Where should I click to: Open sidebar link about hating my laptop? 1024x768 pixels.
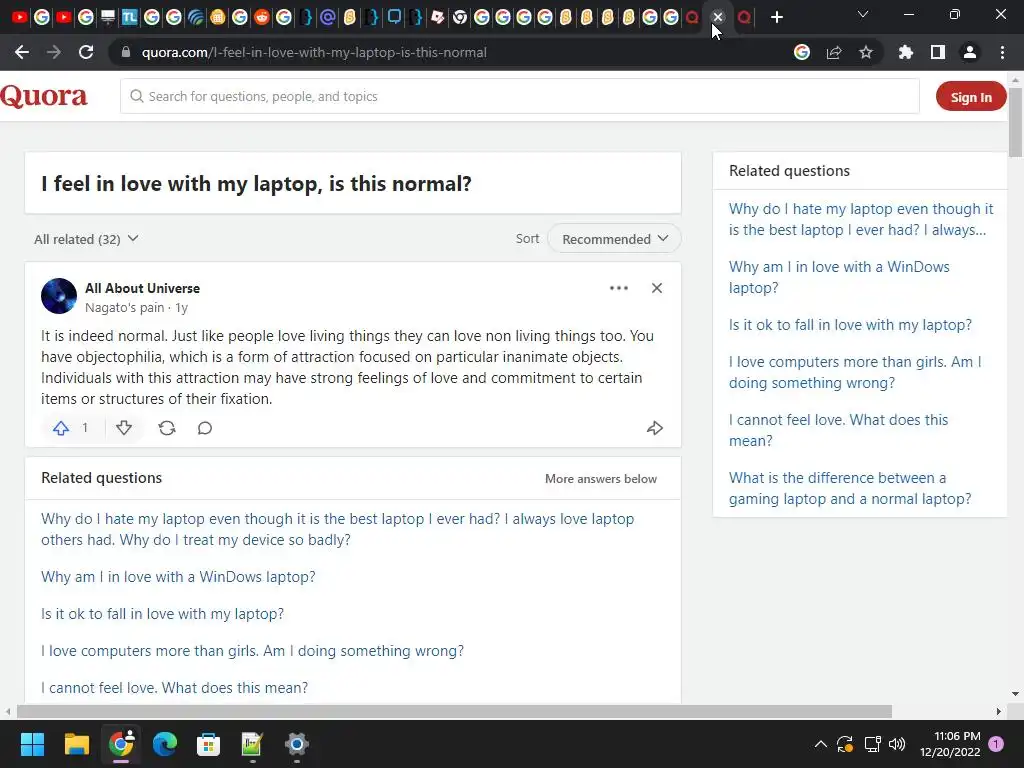click(x=861, y=219)
